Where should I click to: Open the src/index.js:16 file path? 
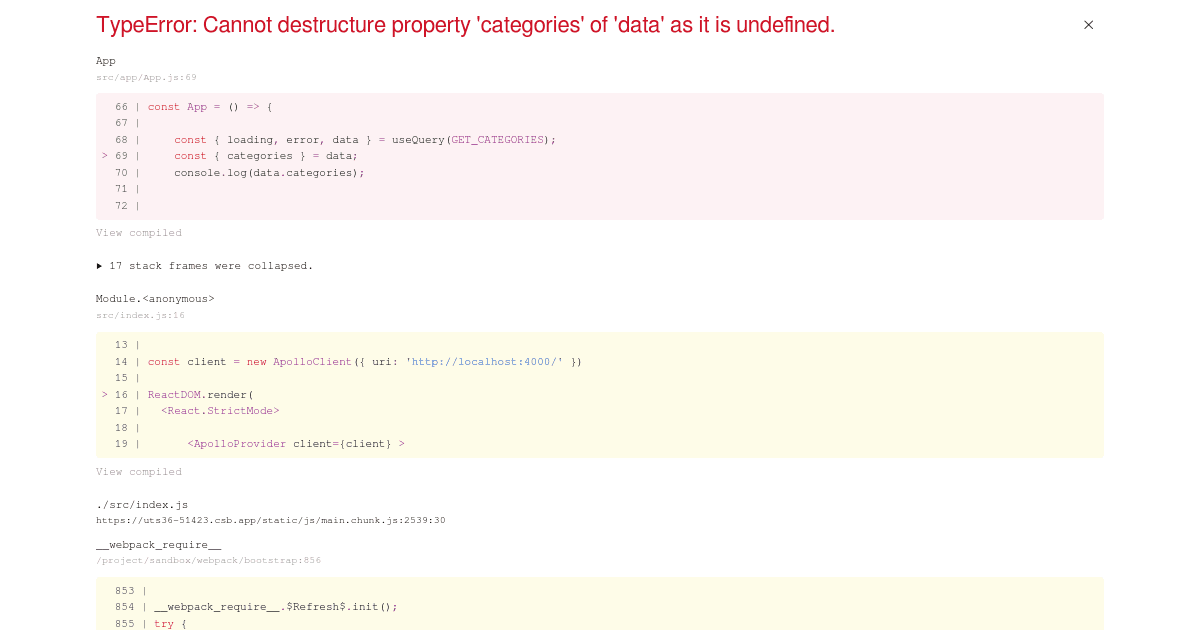click(x=140, y=316)
